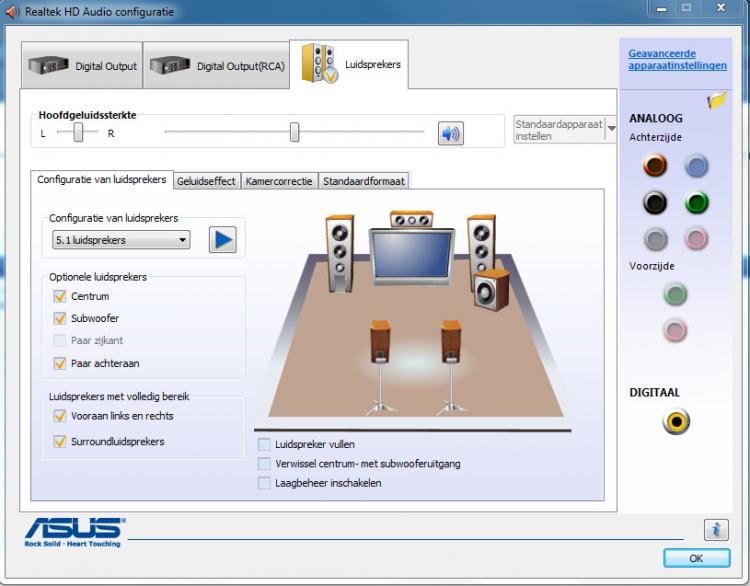This screenshot has width=750, height=586.
Task: Open the connector settings folder icon
Action: [x=717, y=100]
